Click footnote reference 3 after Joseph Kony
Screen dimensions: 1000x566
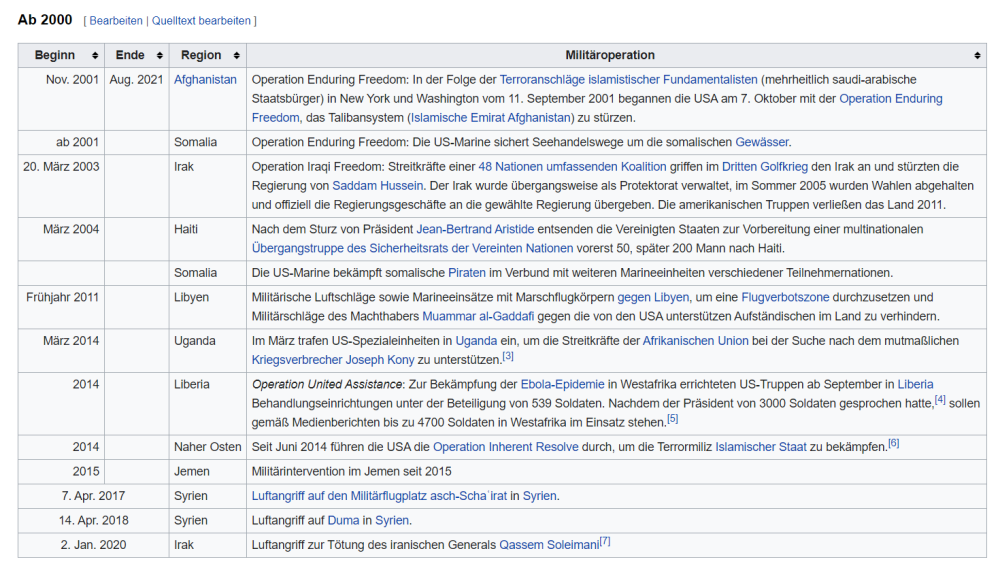click(508, 357)
